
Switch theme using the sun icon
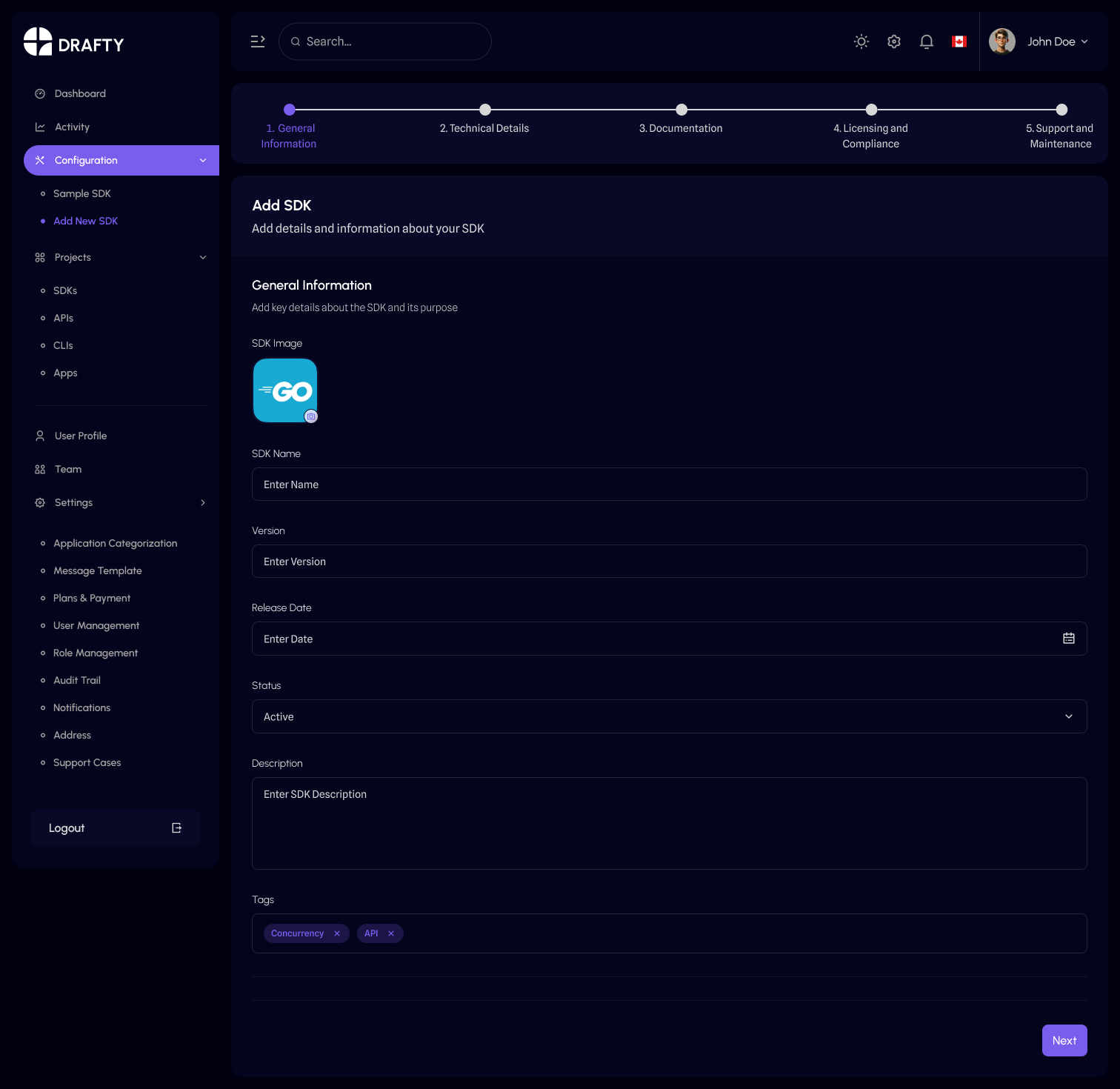tap(861, 41)
